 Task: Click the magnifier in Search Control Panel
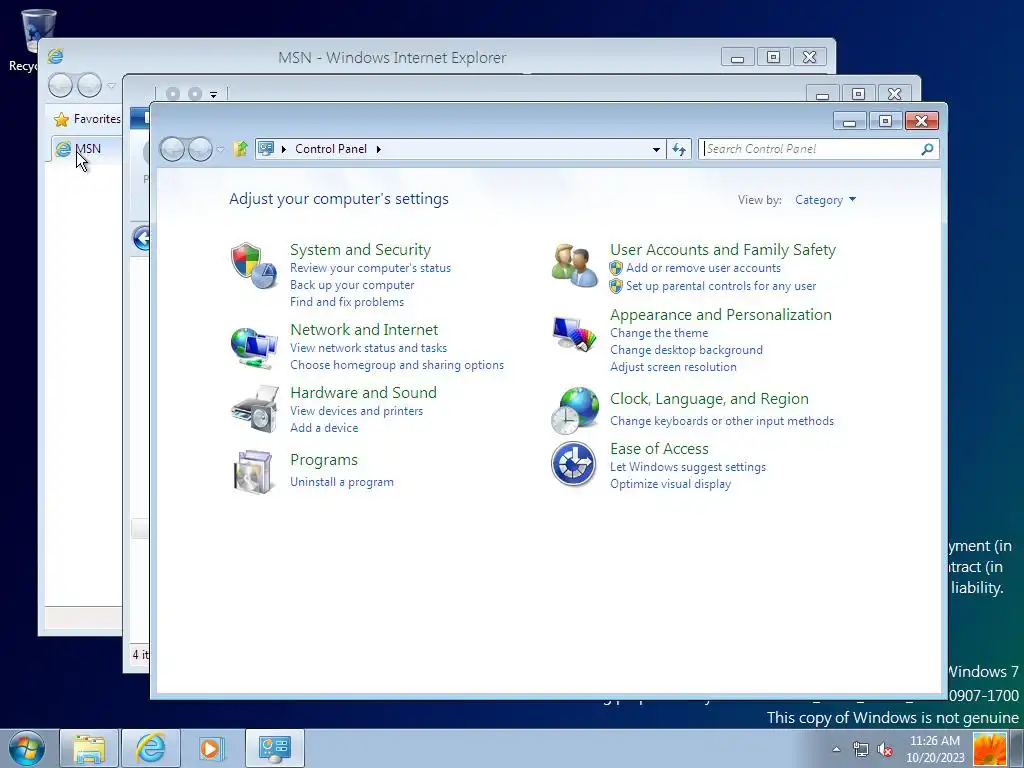pos(927,150)
